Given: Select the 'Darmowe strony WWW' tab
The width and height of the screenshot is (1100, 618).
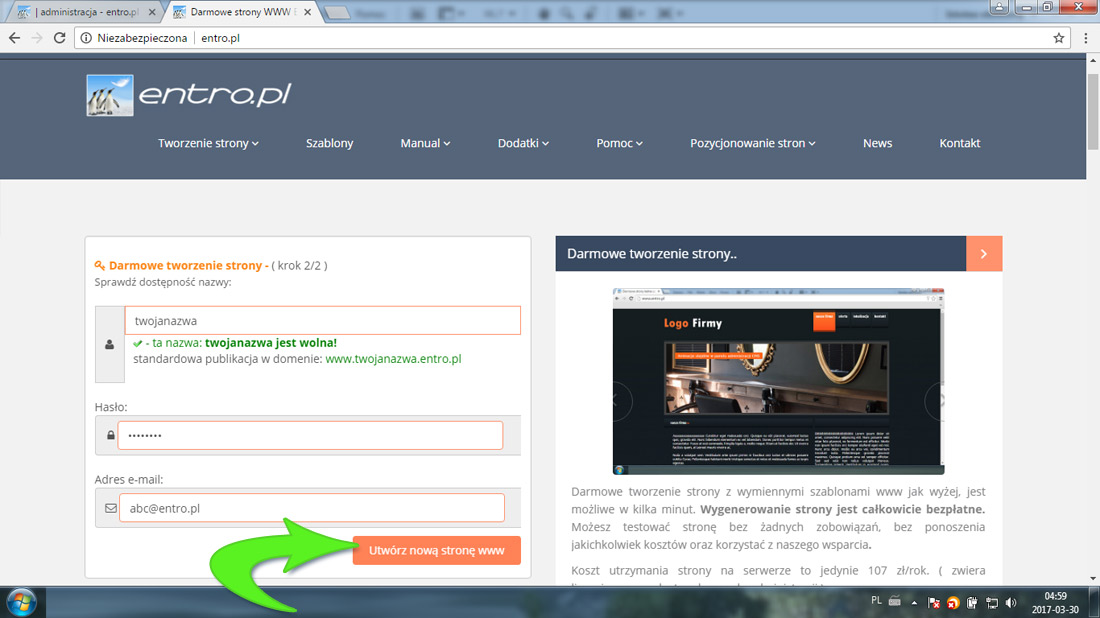Looking at the screenshot, I should pos(242,12).
